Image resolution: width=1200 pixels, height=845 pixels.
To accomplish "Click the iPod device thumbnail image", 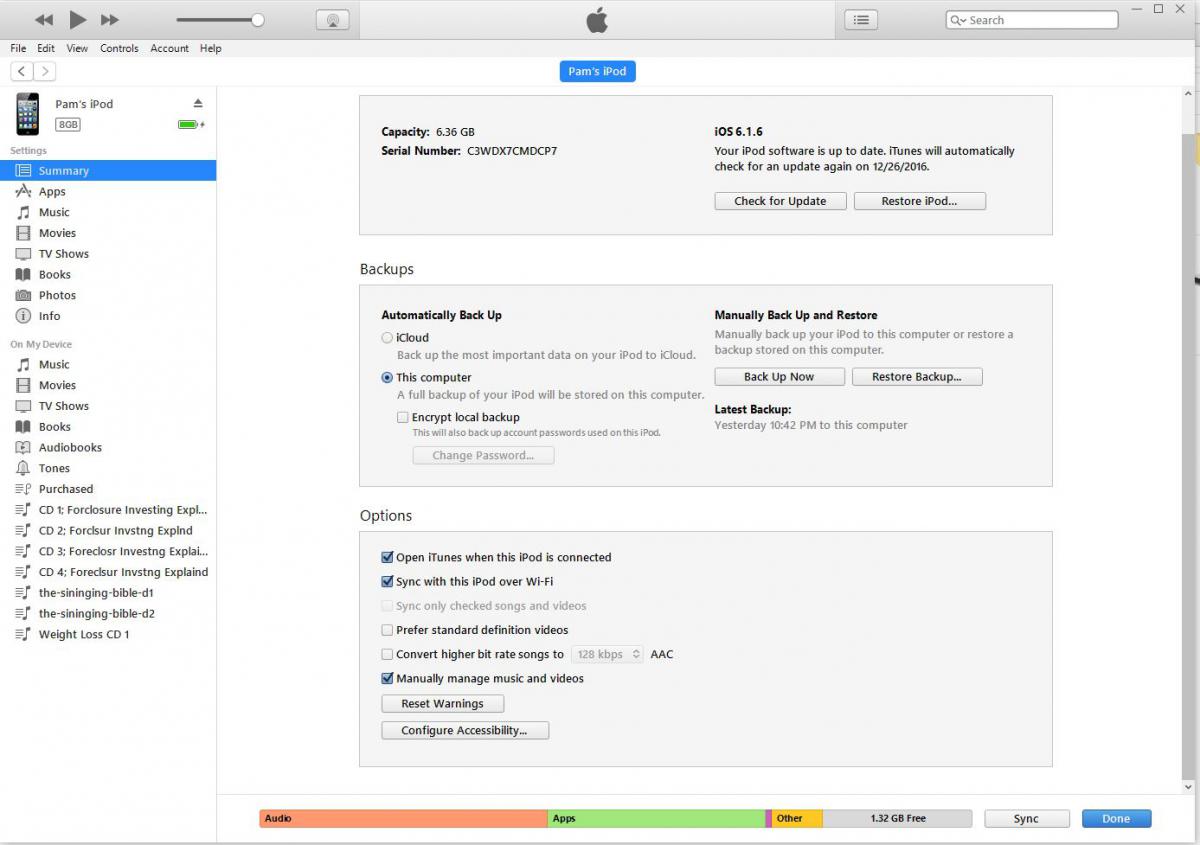I will pyautogui.click(x=28, y=114).
